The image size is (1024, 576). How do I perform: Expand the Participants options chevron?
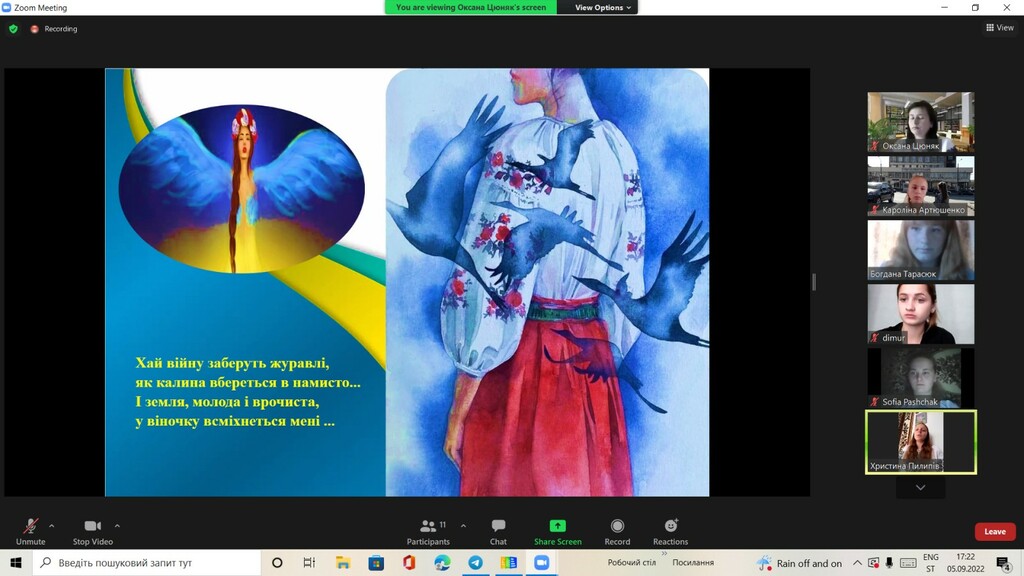[x=463, y=525]
